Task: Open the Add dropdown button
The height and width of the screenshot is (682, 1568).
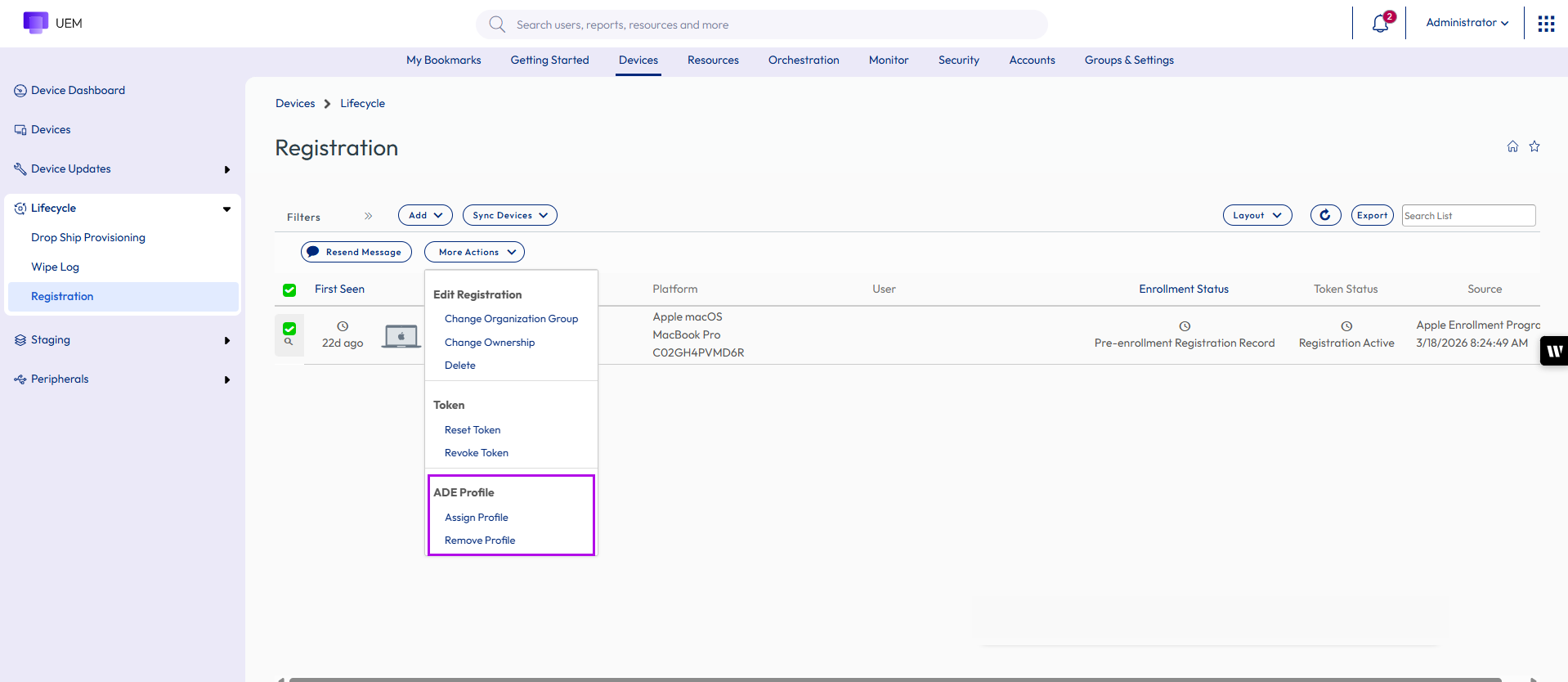Action: pyautogui.click(x=425, y=215)
